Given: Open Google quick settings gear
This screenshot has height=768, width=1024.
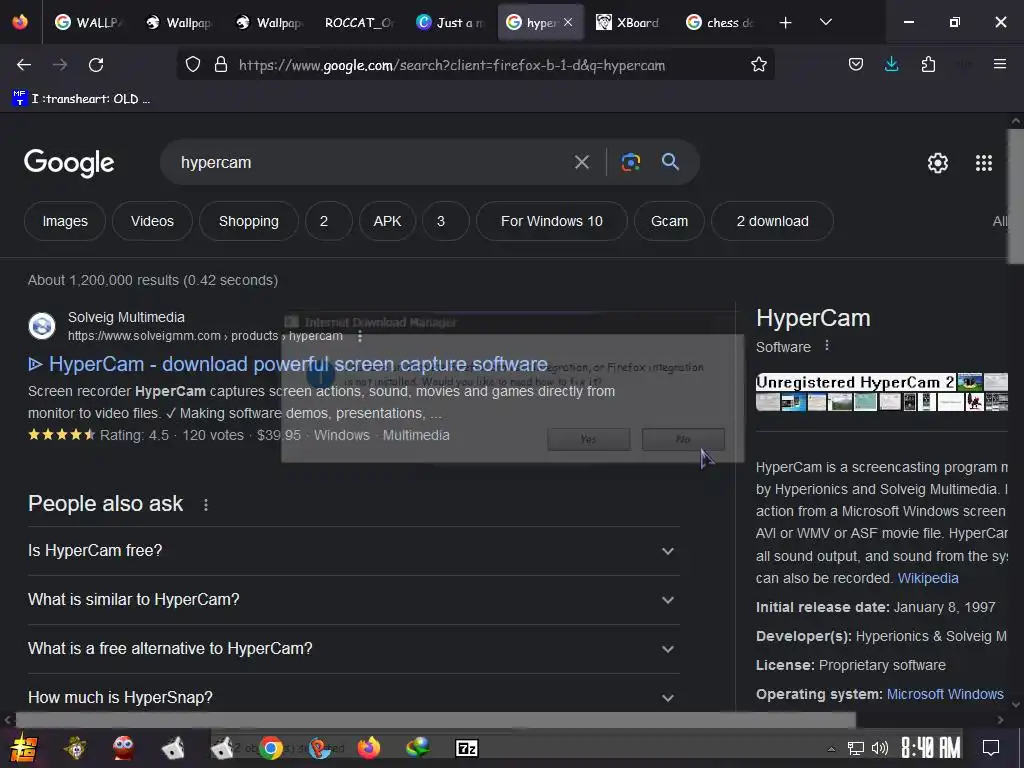Looking at the screenshot, I should click(x=938, y=163).
